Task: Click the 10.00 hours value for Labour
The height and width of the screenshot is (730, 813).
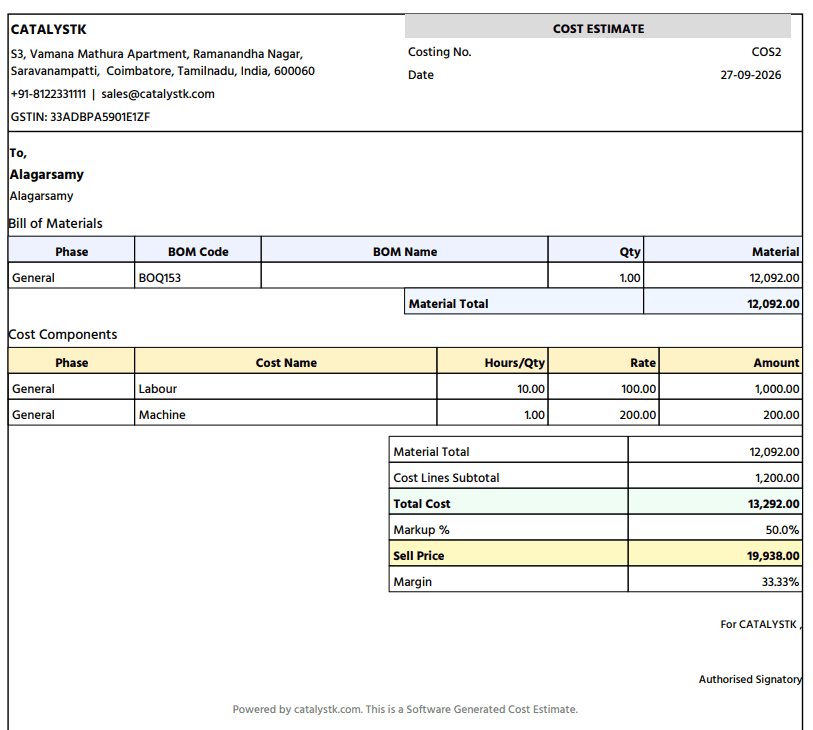Action: pos(531,389)
